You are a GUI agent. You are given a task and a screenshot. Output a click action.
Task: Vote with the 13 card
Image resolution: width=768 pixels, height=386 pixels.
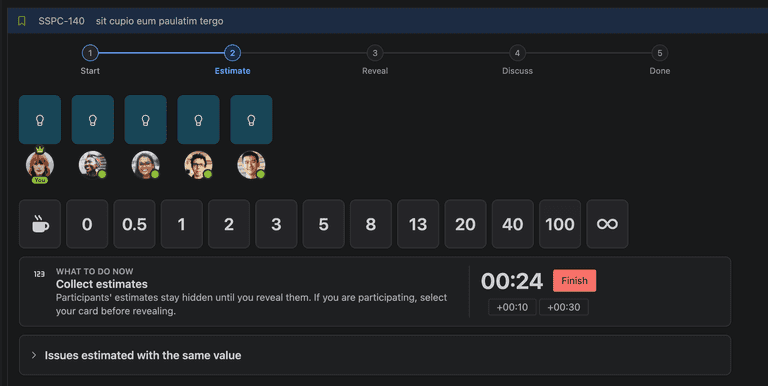point(418,224)
